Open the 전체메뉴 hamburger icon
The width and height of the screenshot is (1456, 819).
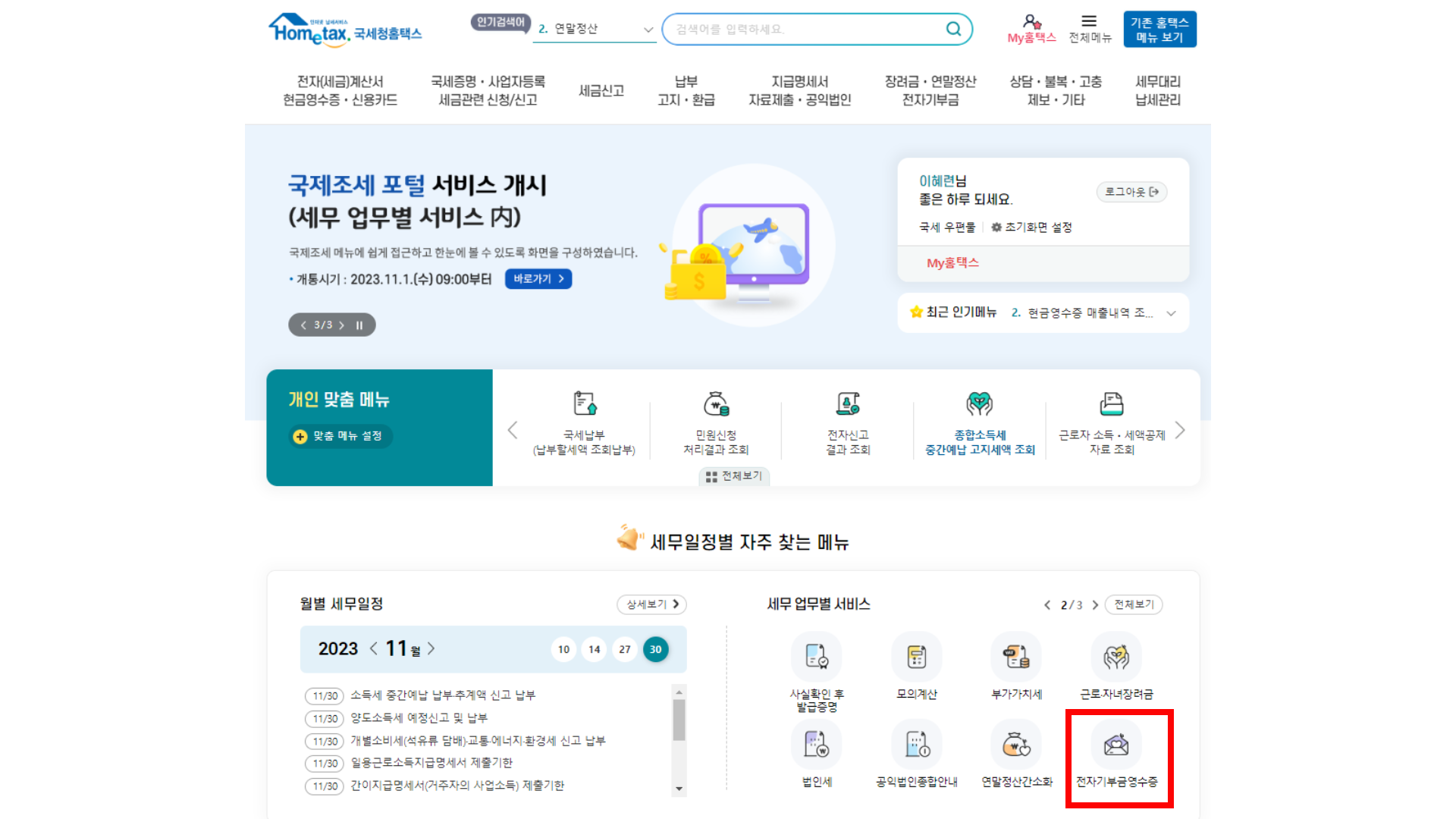coord(1089,21)
